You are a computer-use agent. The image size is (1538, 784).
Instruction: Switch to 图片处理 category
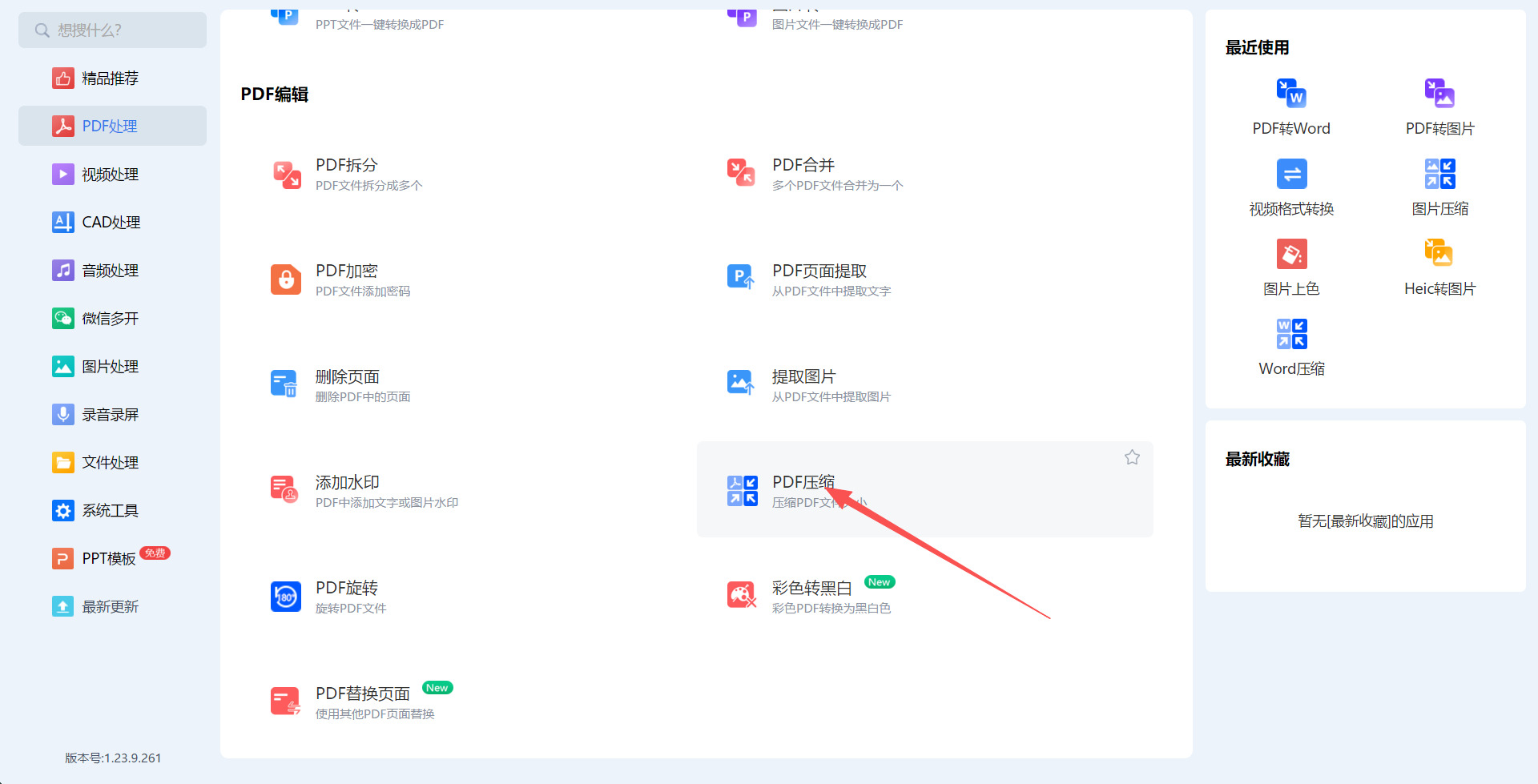coord(112,367)
